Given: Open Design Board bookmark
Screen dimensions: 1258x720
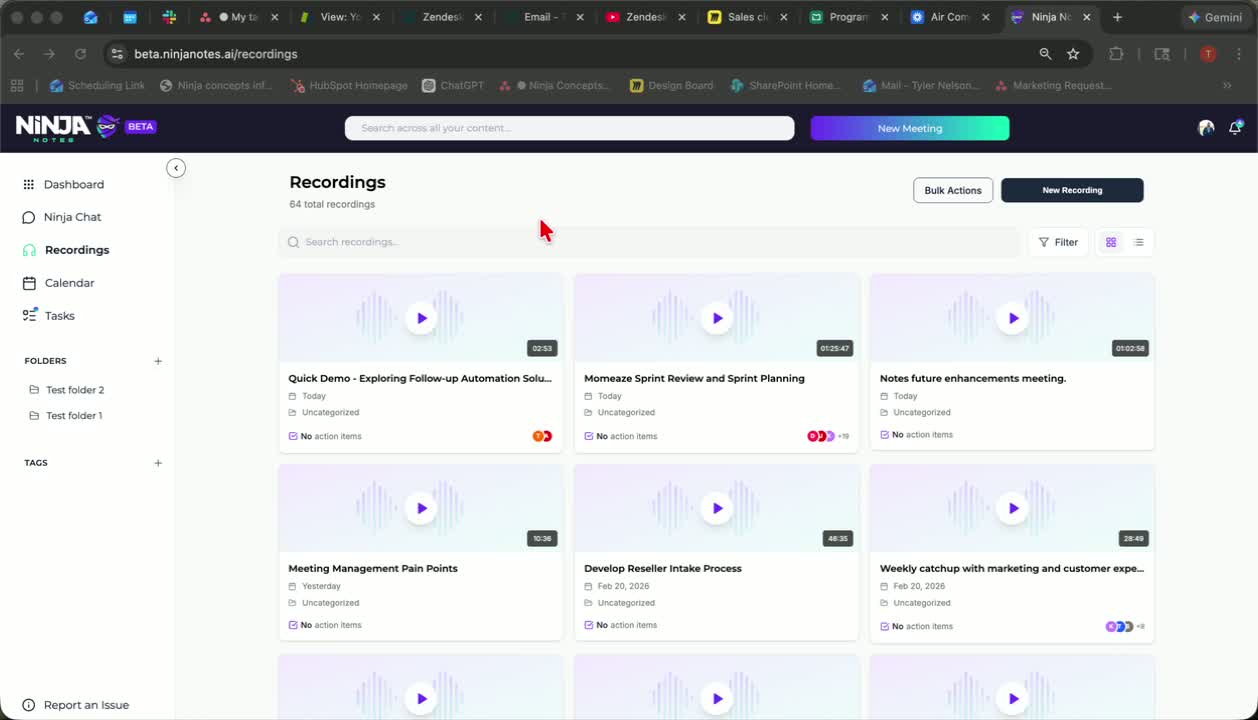Looking at the screenshot, I should pos(671,85).
